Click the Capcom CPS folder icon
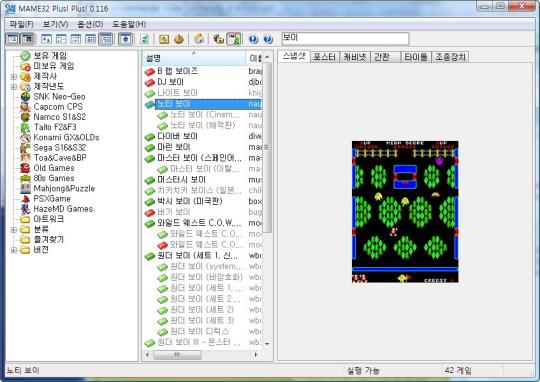This screenshot has height=382, width=540. (x=25, y=107)
